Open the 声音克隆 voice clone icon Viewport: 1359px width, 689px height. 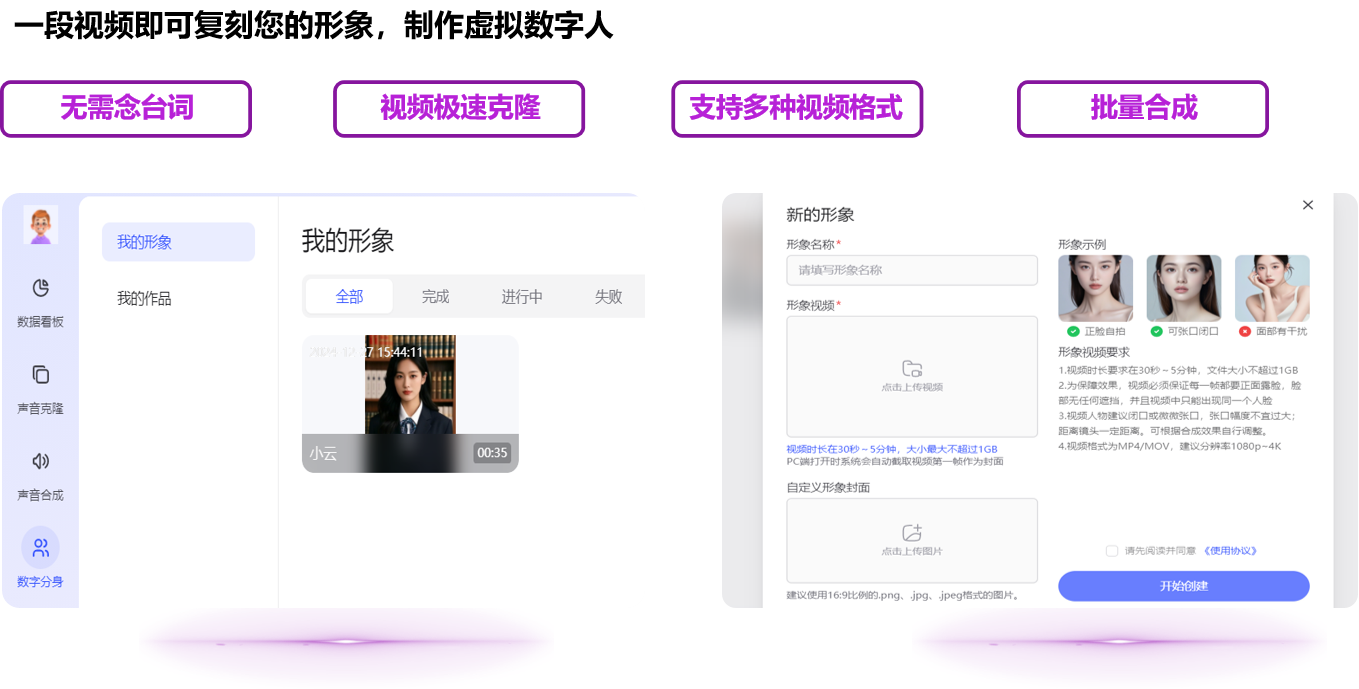click(x=40, y=375)
